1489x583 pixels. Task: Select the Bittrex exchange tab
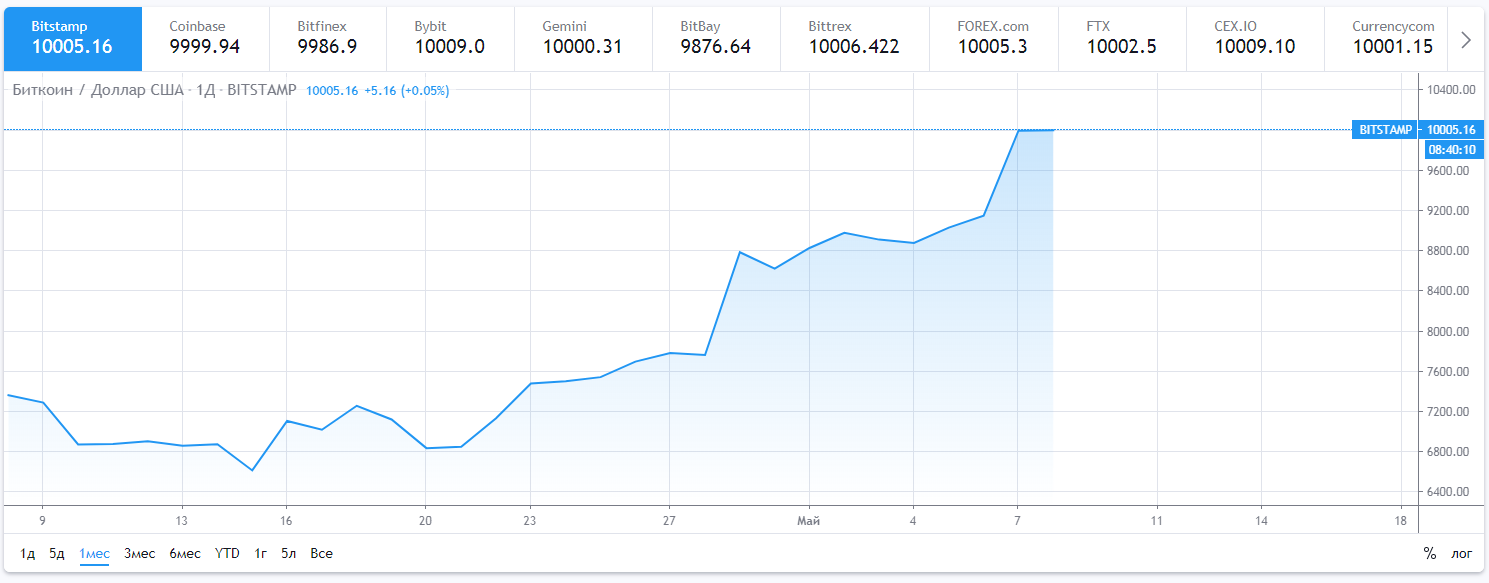[854, 37]
